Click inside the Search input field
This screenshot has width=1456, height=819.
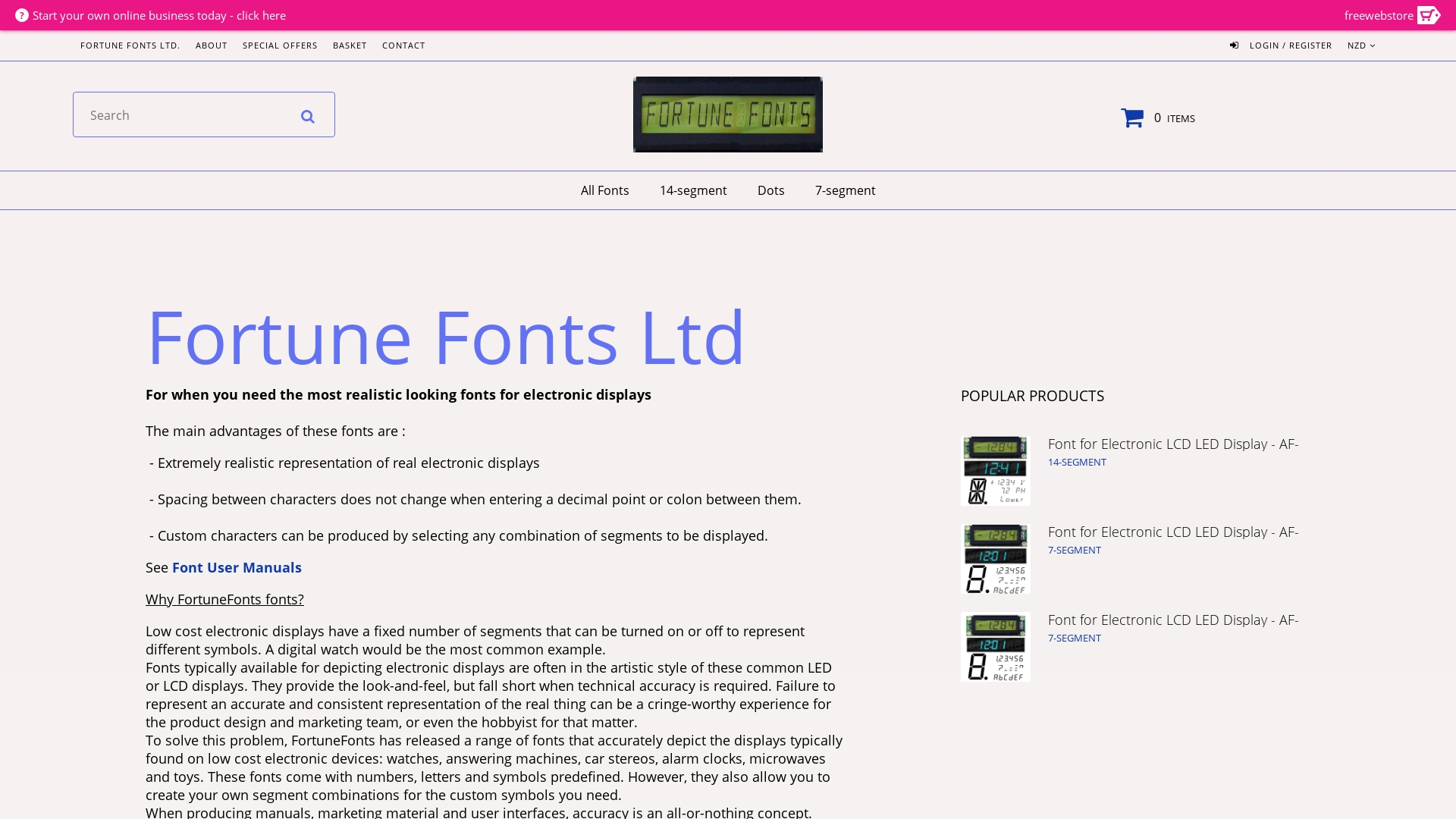point(182,115)
